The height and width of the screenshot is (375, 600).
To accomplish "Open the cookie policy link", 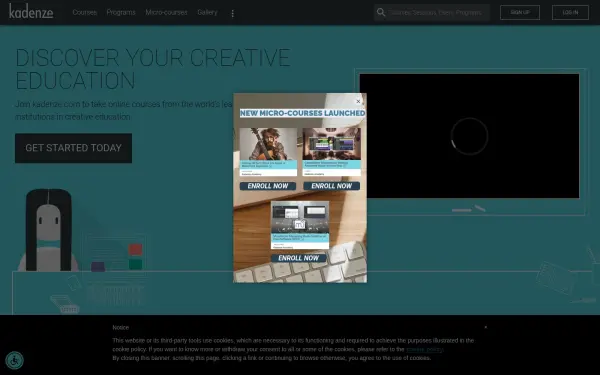I will click(425, 349).
